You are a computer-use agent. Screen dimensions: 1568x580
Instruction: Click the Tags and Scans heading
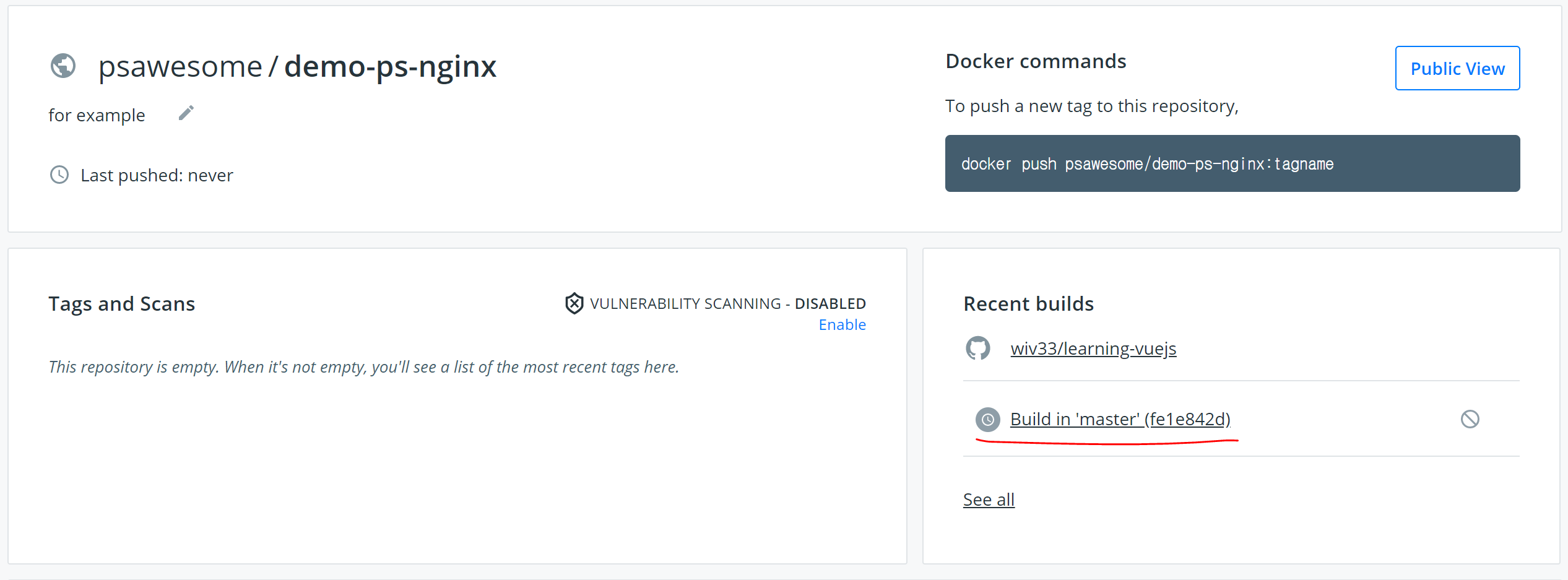(x=121, y=304)
